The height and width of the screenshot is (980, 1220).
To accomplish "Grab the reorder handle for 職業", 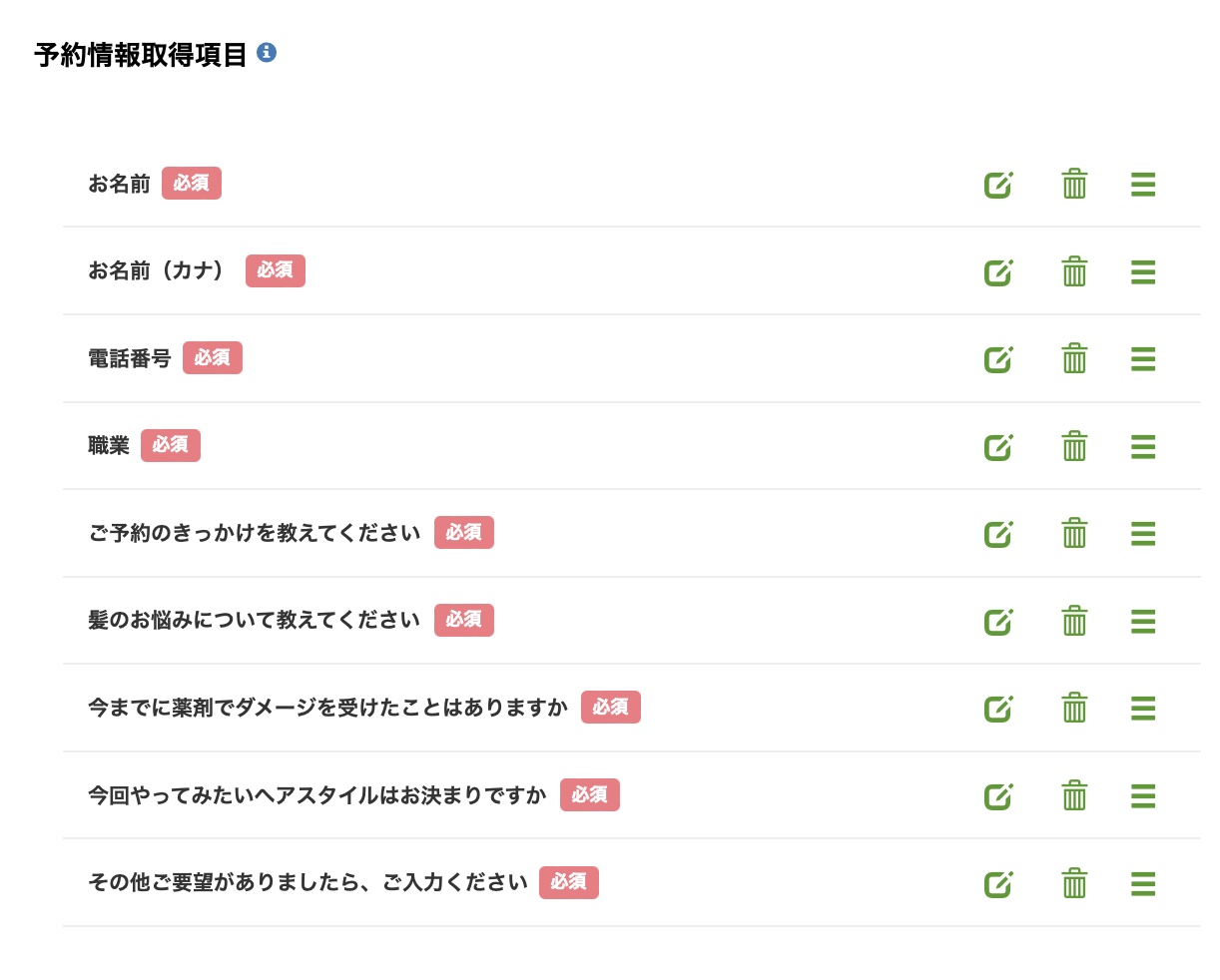I will 1142,446.
